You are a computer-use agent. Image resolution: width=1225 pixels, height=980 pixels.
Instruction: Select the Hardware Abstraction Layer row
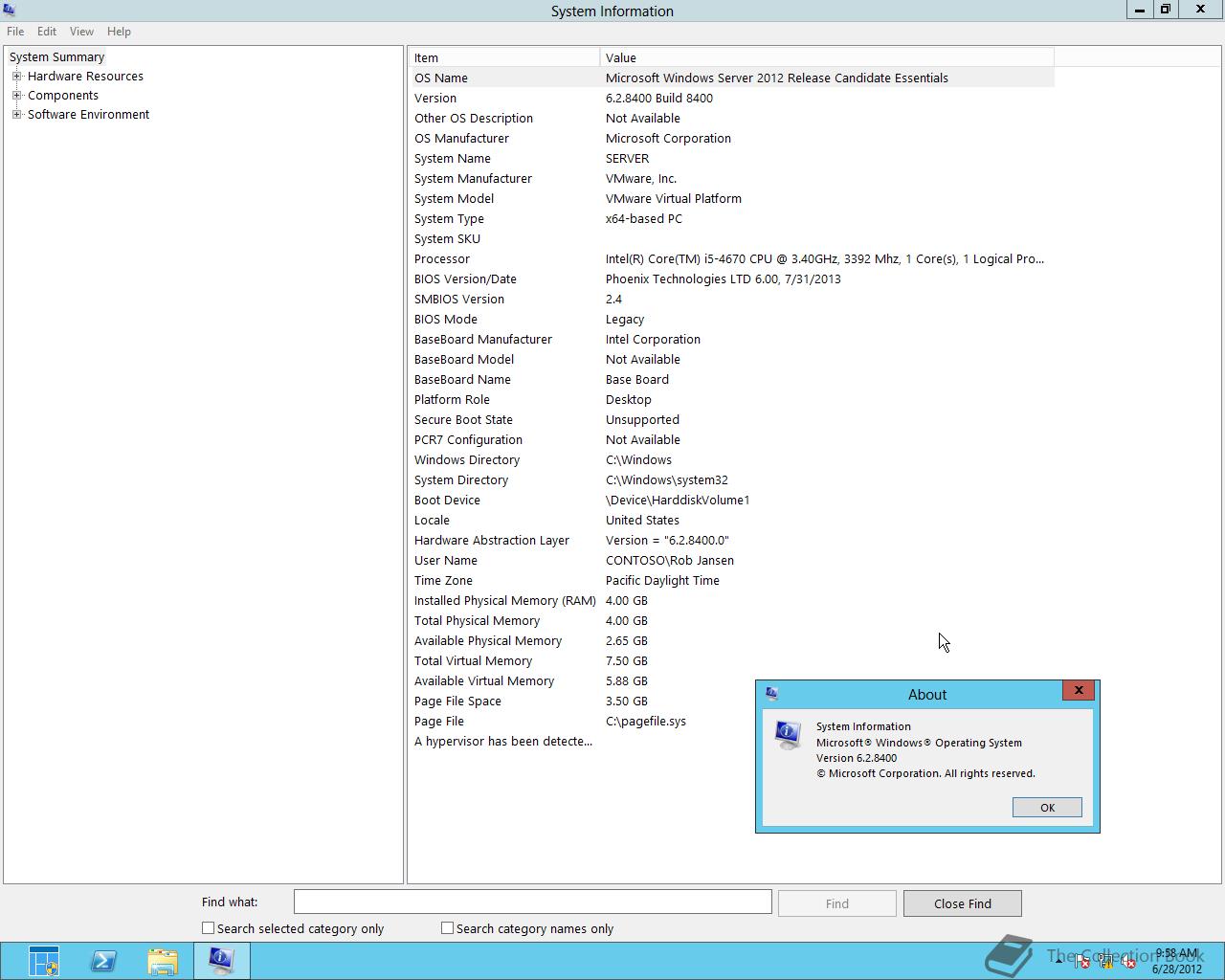[x=732, y=540]
